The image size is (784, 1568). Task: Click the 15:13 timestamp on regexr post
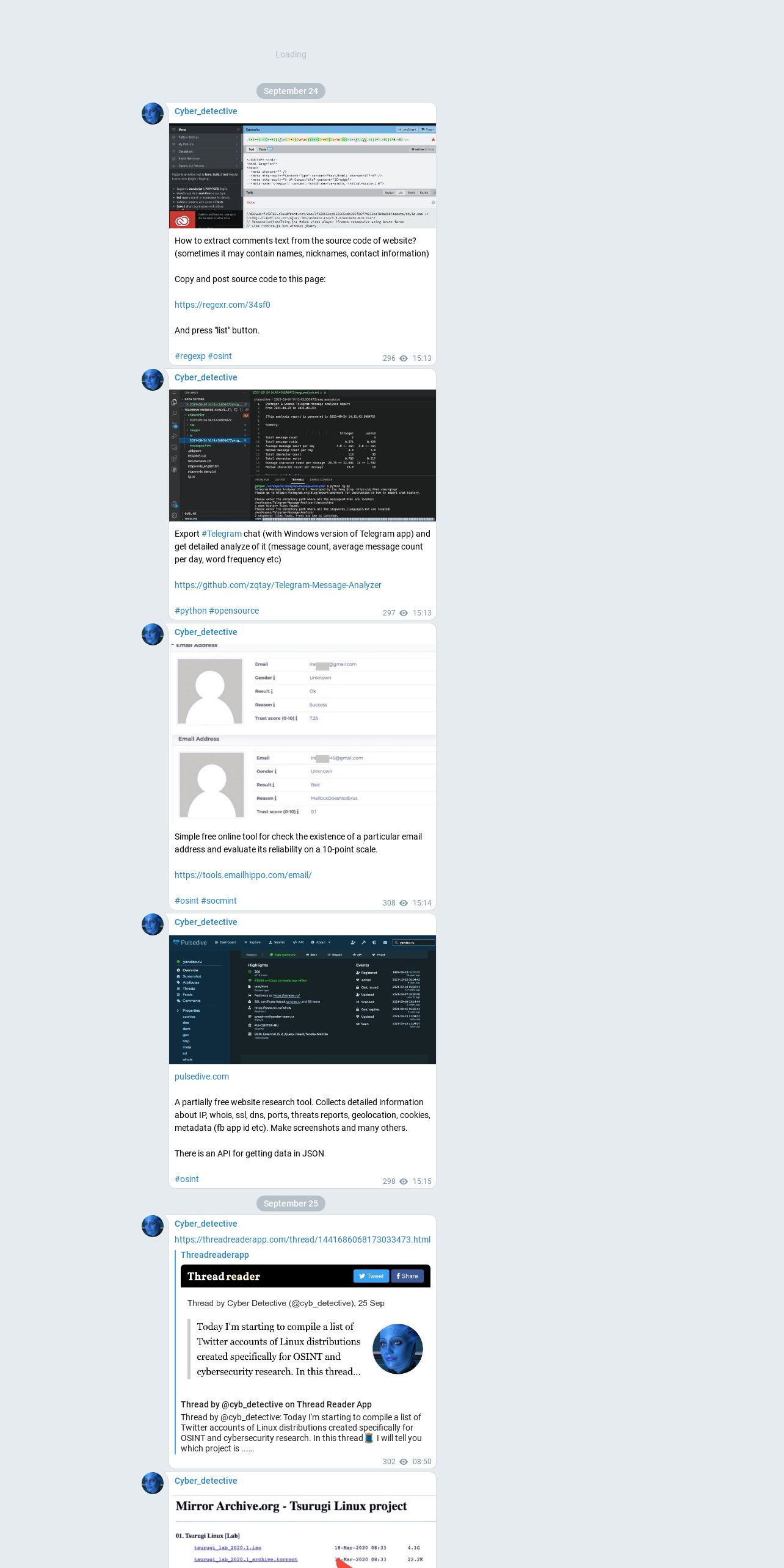[x=422, y=358]
